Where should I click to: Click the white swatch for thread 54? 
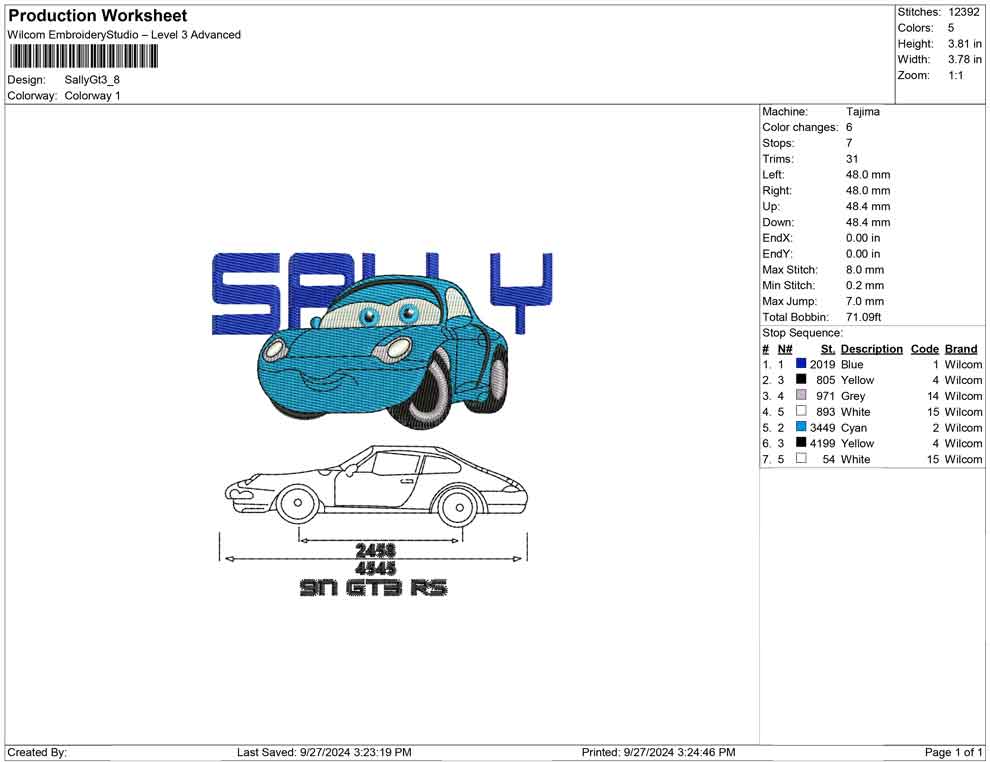[x=801, y=458]
